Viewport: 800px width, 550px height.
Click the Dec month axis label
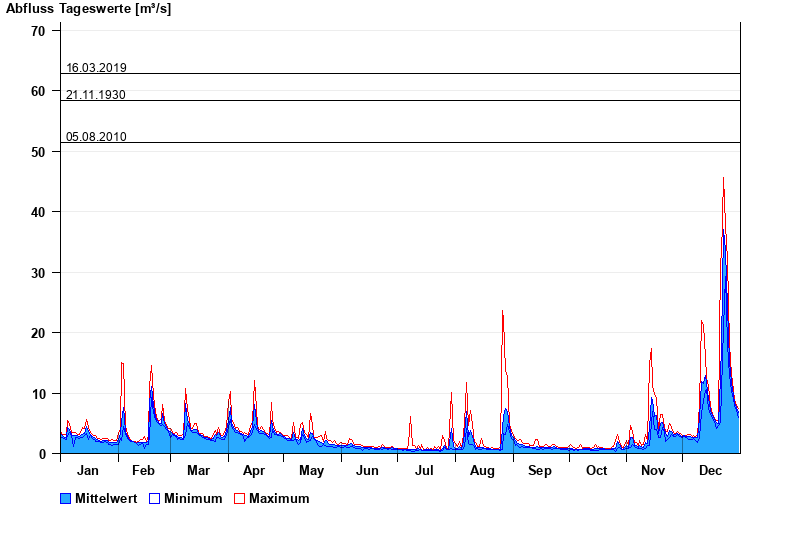pos(710,471)
